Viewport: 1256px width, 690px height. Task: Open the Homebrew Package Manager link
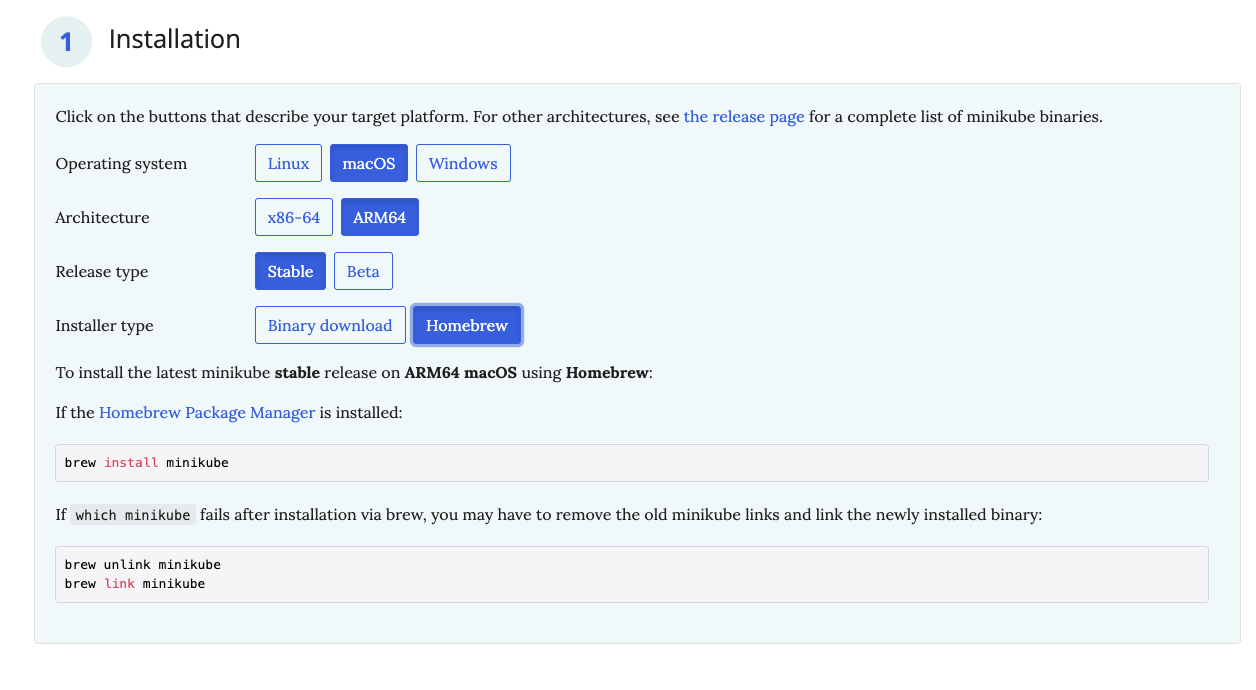207,412
